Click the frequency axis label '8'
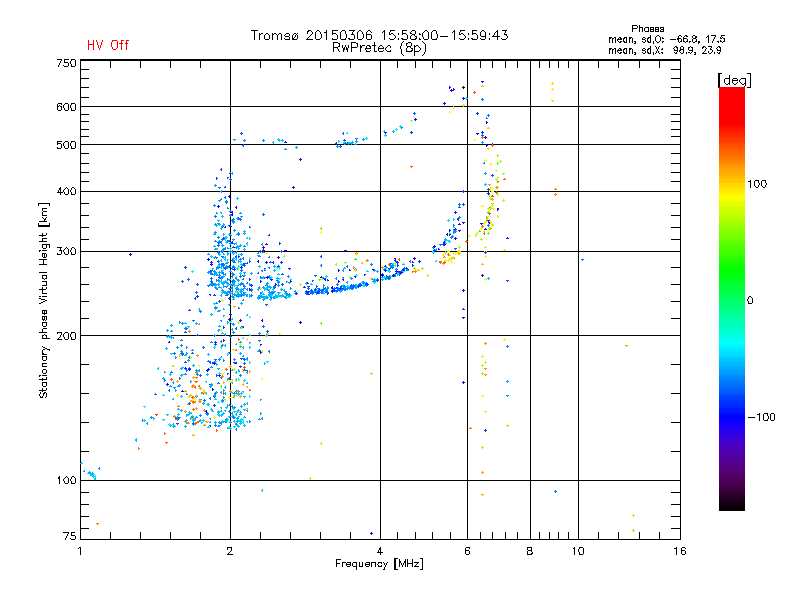 coord(530,551)
